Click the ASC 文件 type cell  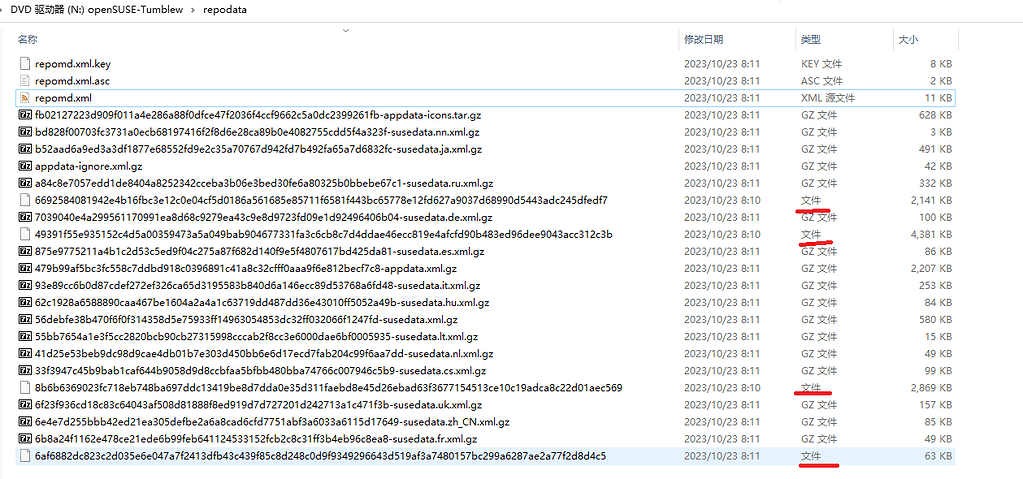[x=821, y=81]
